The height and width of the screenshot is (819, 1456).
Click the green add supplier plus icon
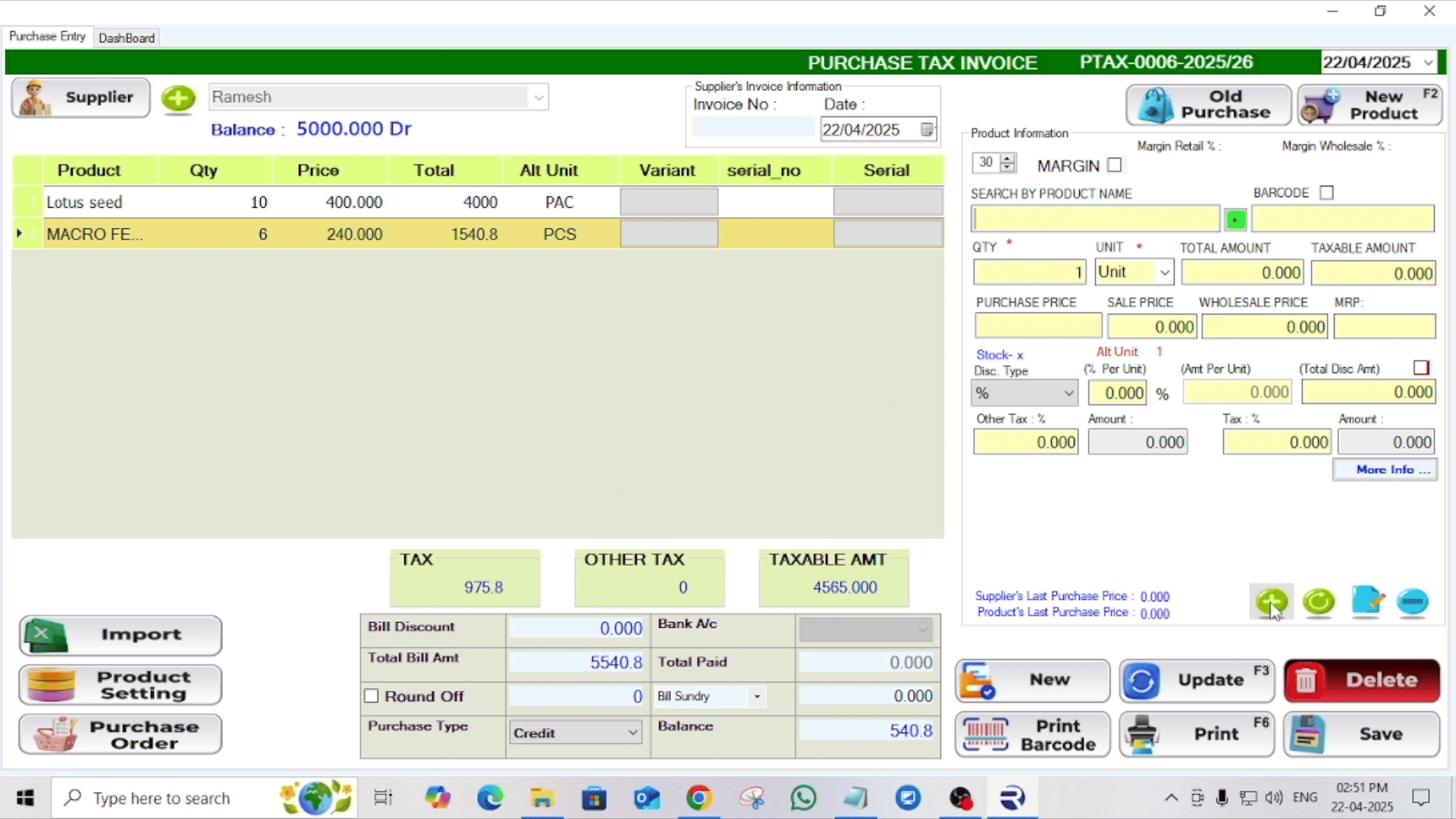pos(178,98)
